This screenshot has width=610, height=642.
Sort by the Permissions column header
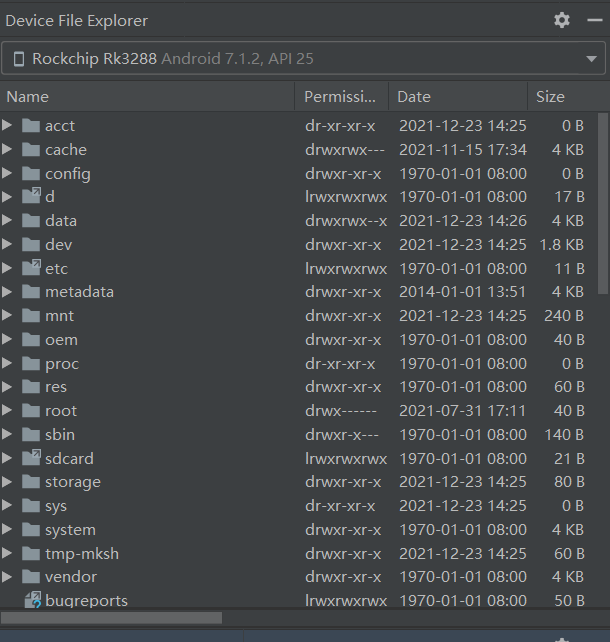point(341,97)
